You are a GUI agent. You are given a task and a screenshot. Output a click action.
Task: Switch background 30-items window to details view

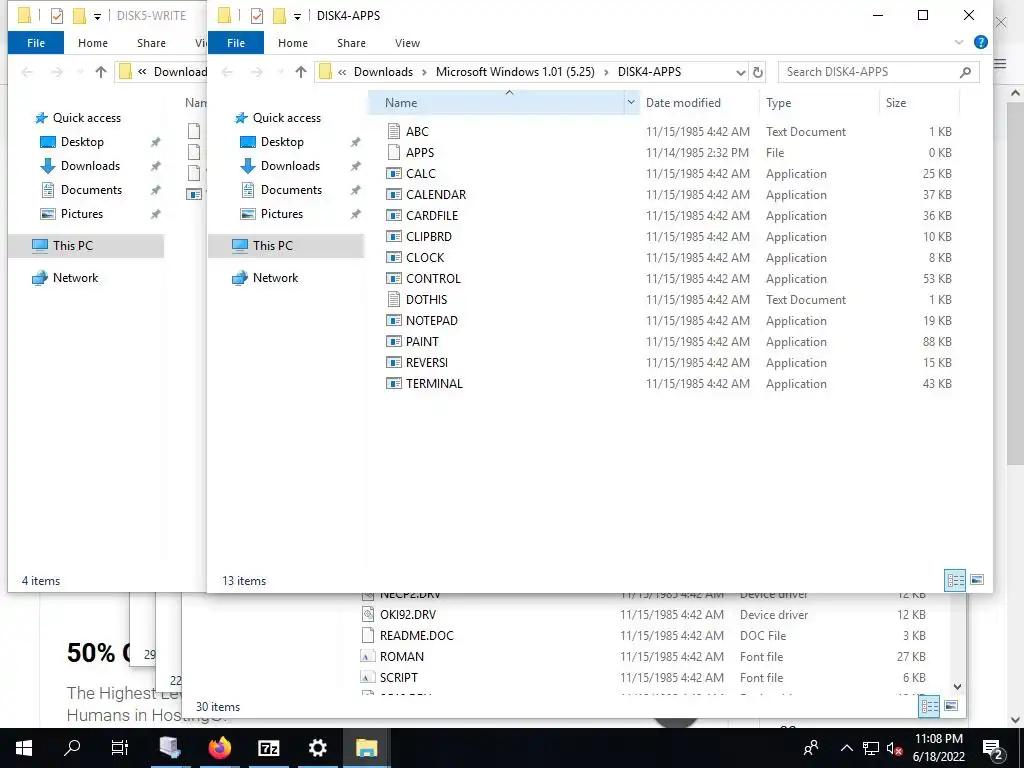coord(929,706)
